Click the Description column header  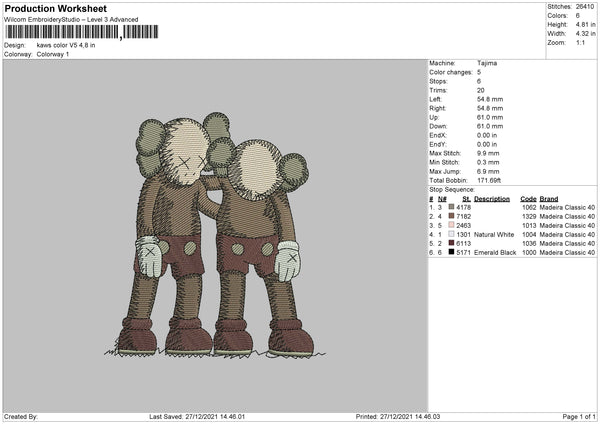pos(491,198)
